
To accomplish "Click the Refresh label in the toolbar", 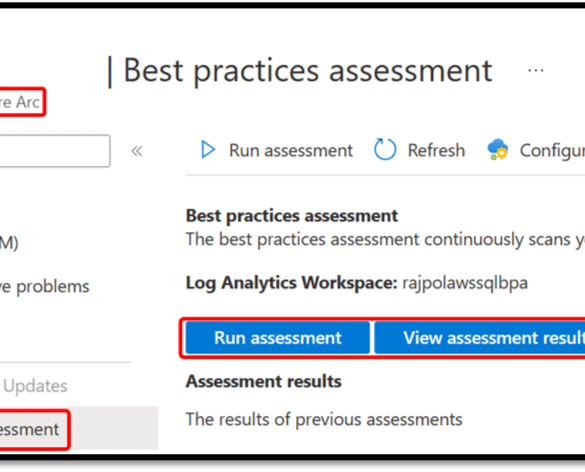I will click(436, 150).
